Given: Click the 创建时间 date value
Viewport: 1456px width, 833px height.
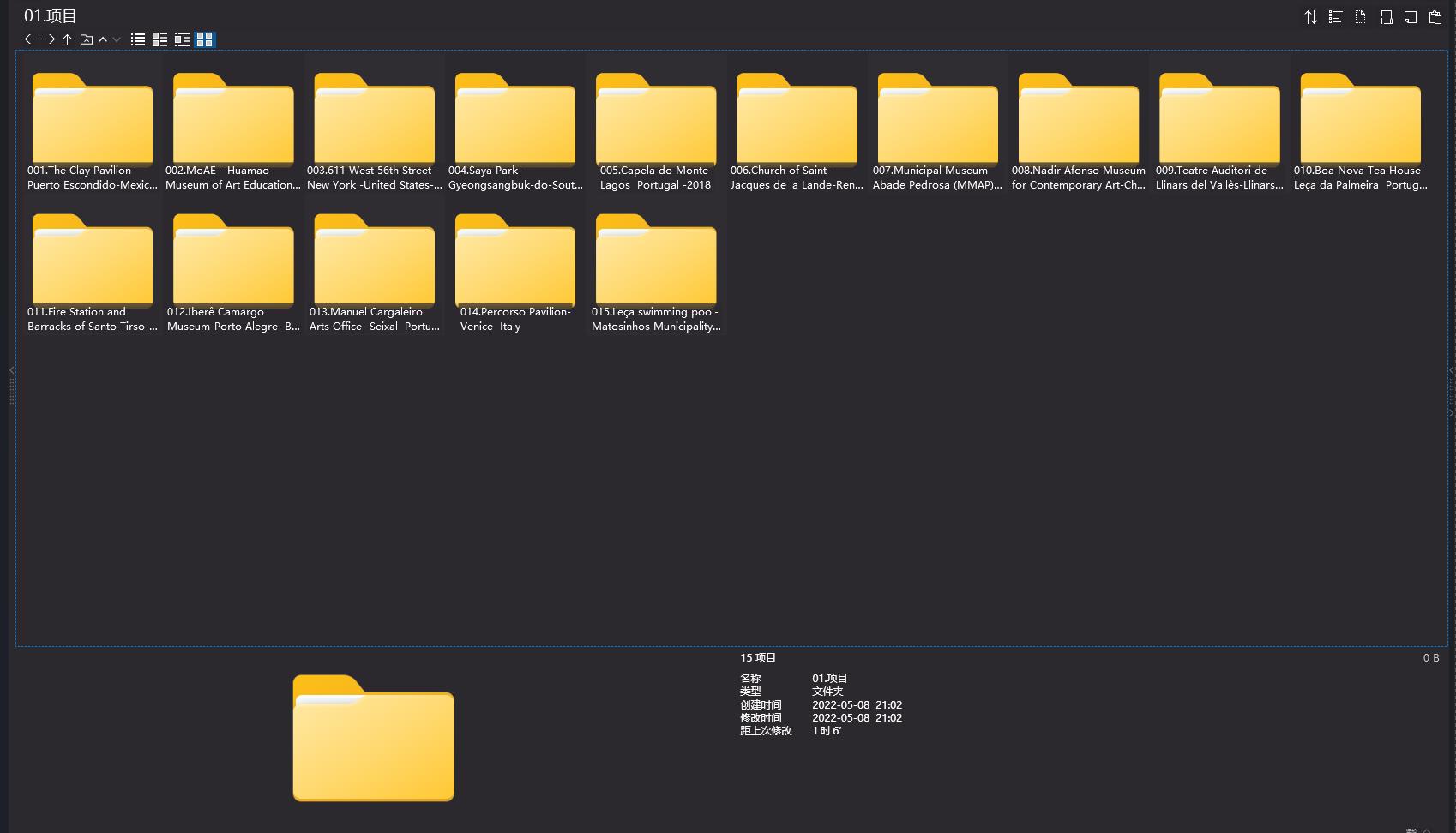Looking at the screenshot, I should (x=857, y=705).
